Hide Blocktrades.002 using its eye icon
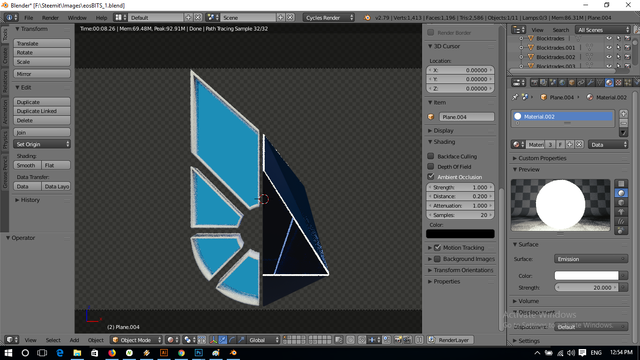640x360 pixels. tap(609, 57)
